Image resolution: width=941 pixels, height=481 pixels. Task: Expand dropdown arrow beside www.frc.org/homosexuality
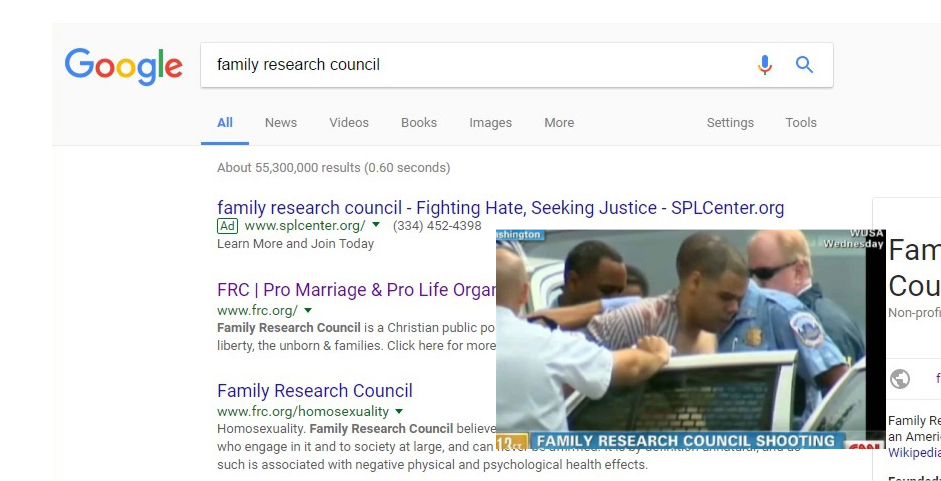399,411
